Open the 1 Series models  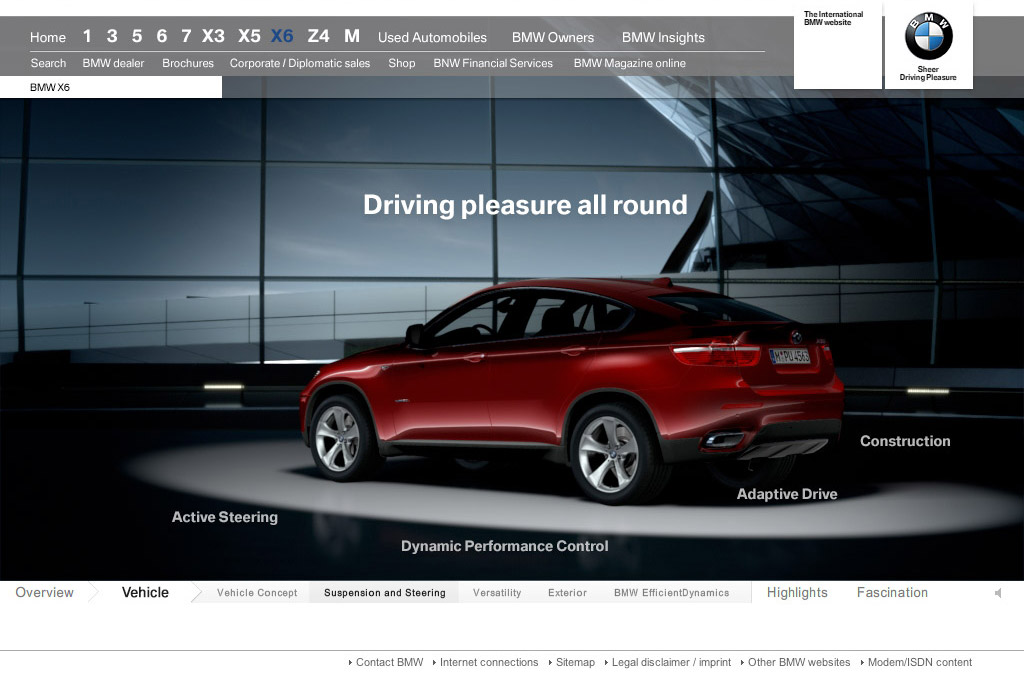coord(87,36)
